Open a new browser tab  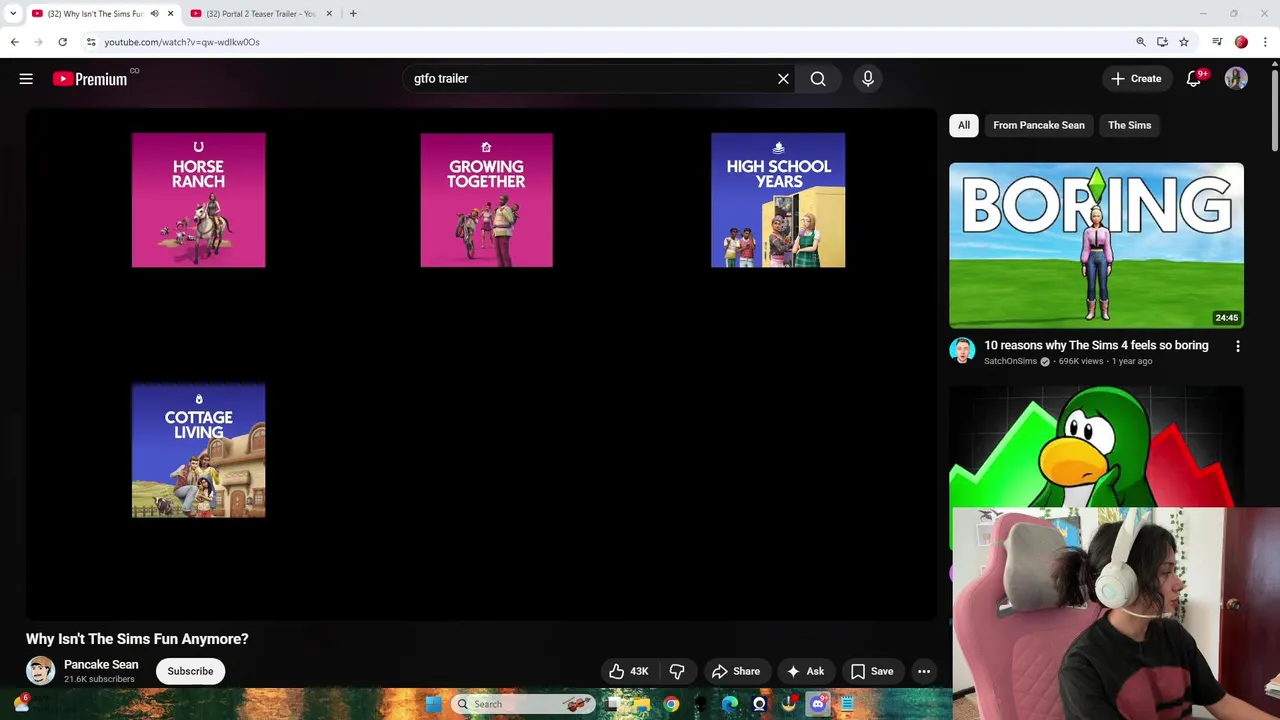[x=353, y=14]
